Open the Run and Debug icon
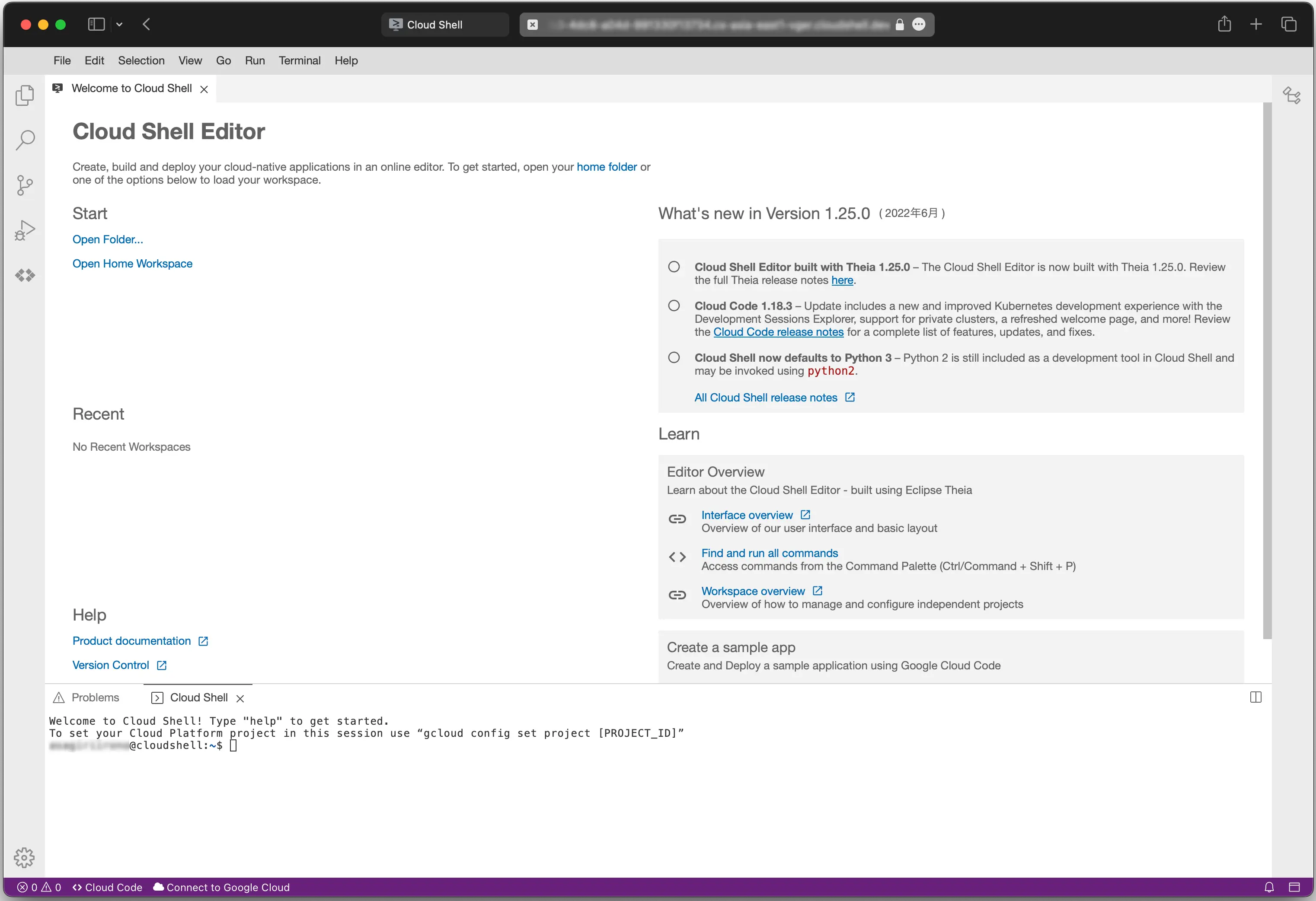The width and height of the screenshot is (1316, 901). point(24,230)
